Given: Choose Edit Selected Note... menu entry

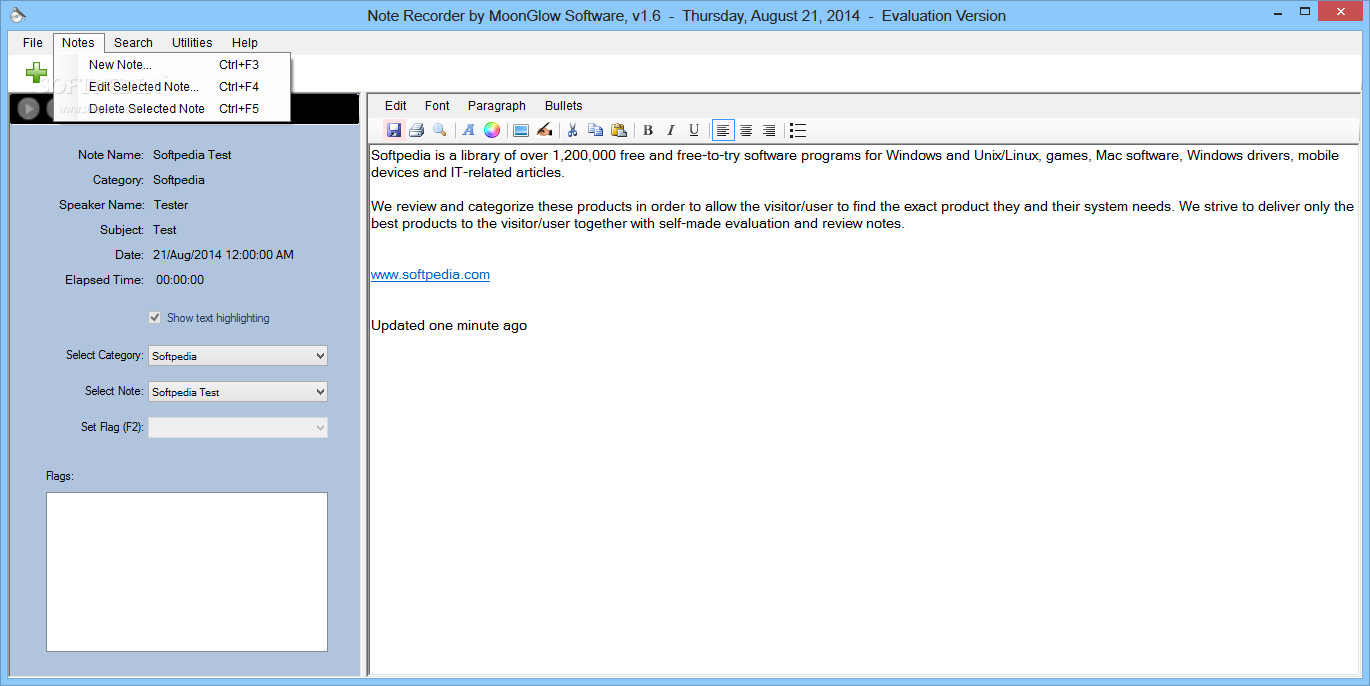Looking at the screenshot, I should coord(172,87).
